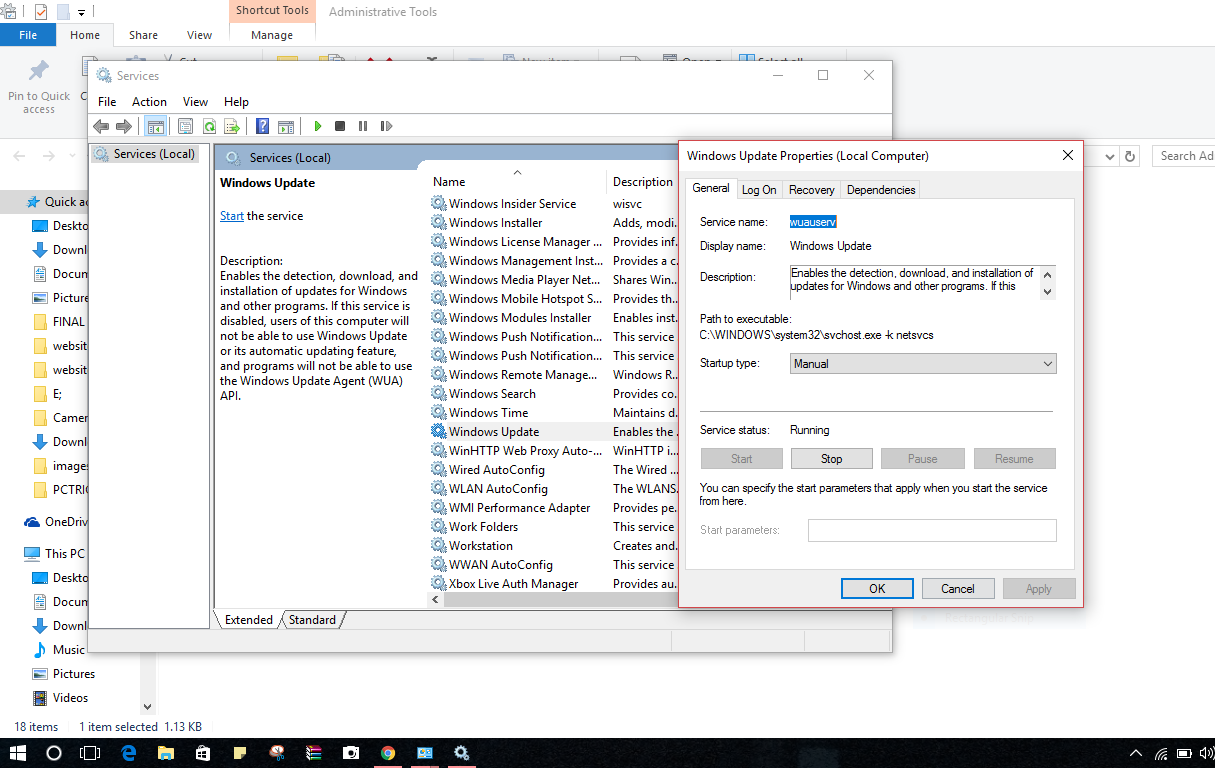Click the Start parameters input field

932,530
